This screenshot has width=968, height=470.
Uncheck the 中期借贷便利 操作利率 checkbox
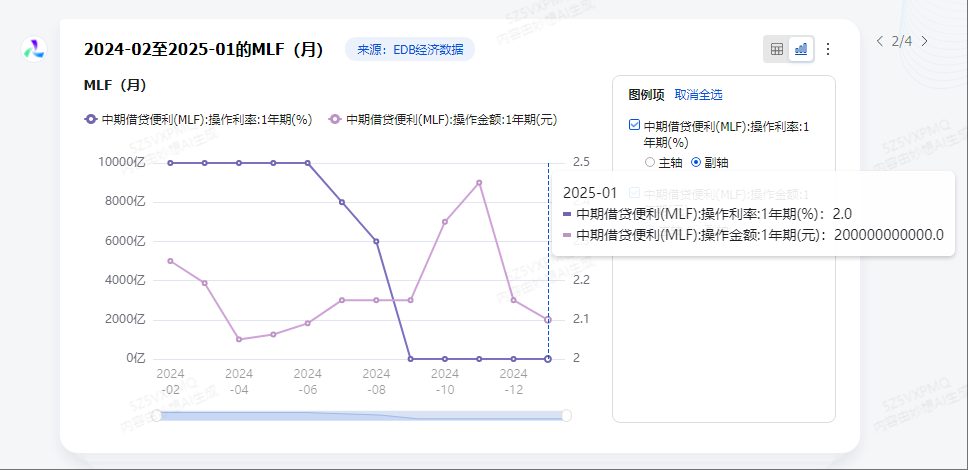point(634,126)
